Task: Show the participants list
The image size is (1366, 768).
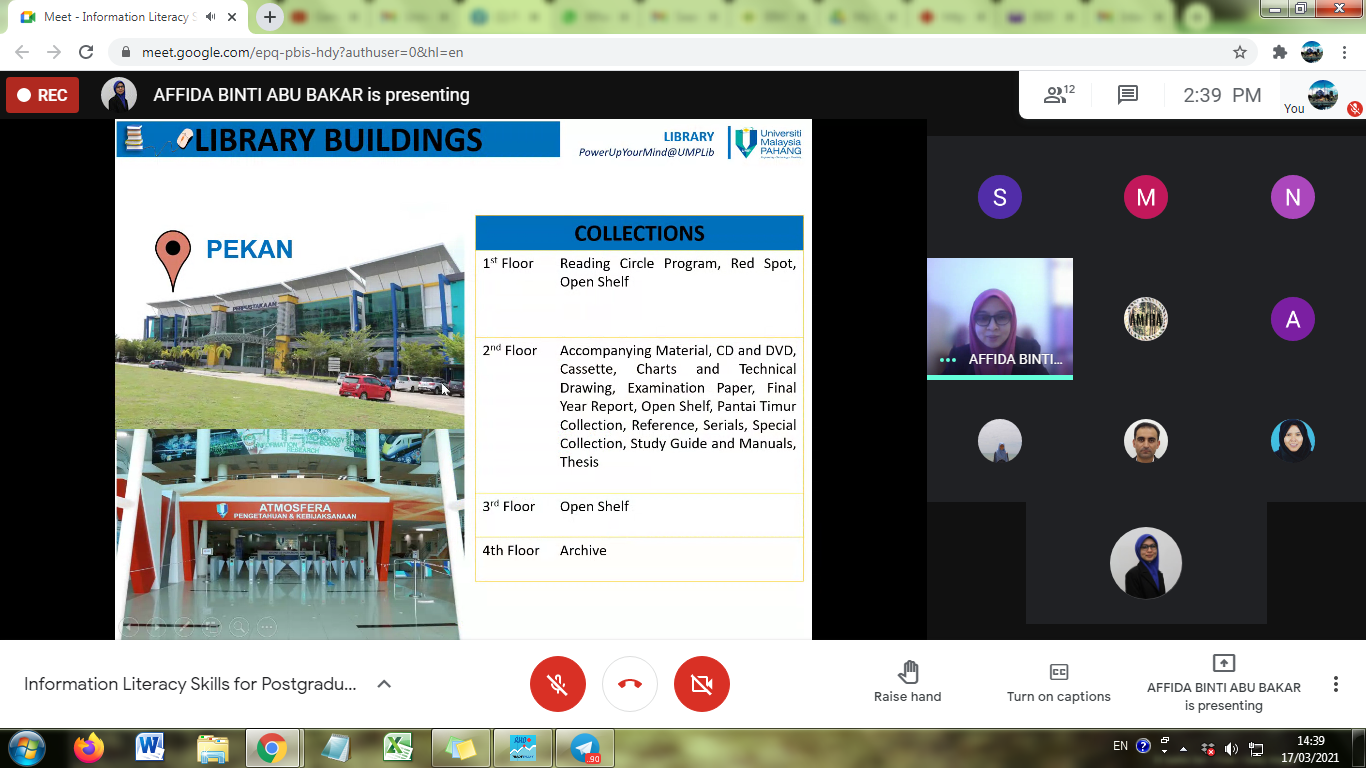Action: (1058, 95)
